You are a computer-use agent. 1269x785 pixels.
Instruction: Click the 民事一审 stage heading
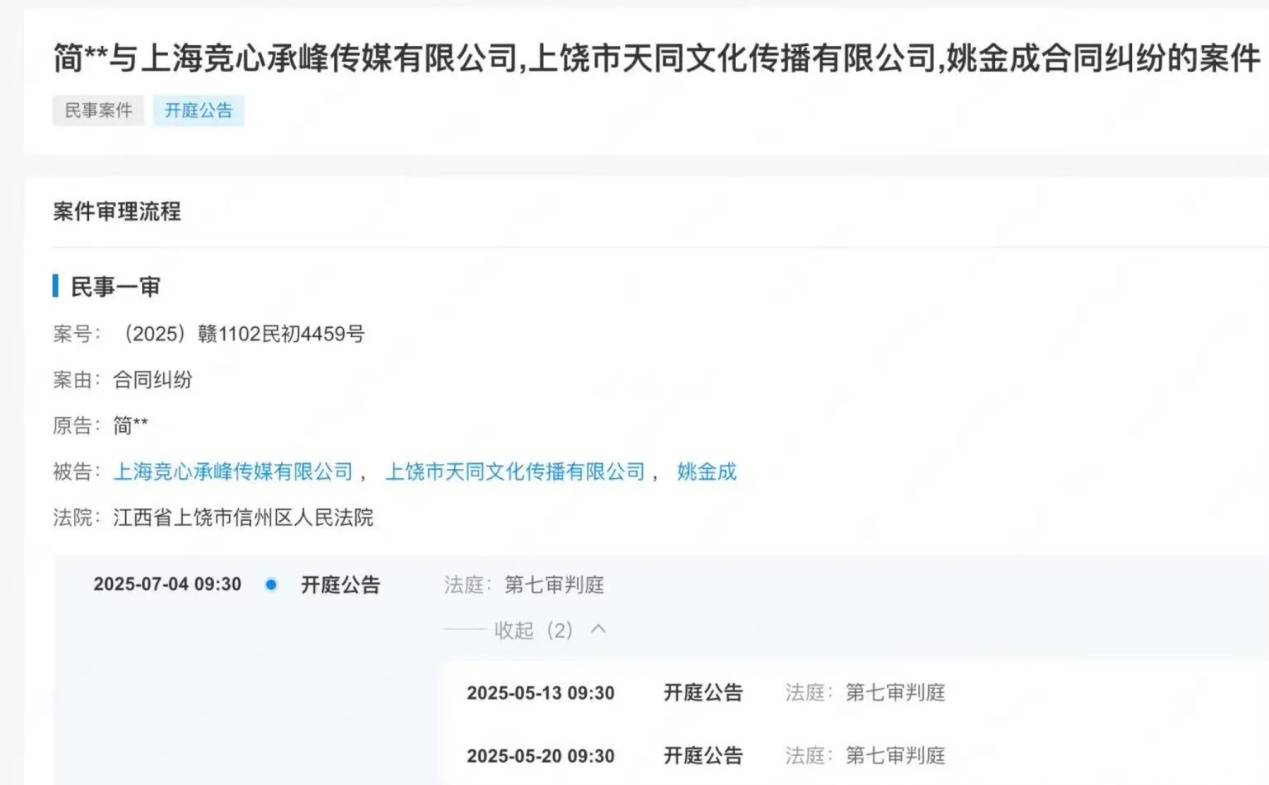pyautogui.click(x=115, y=287)
